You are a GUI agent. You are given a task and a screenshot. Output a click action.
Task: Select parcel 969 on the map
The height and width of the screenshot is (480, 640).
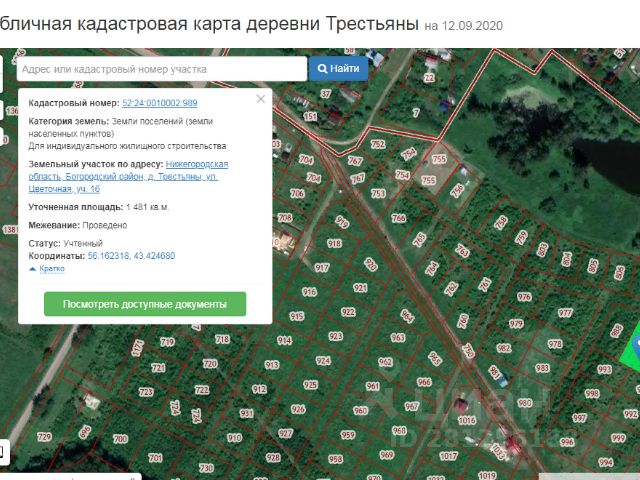(x=387, y=454)
